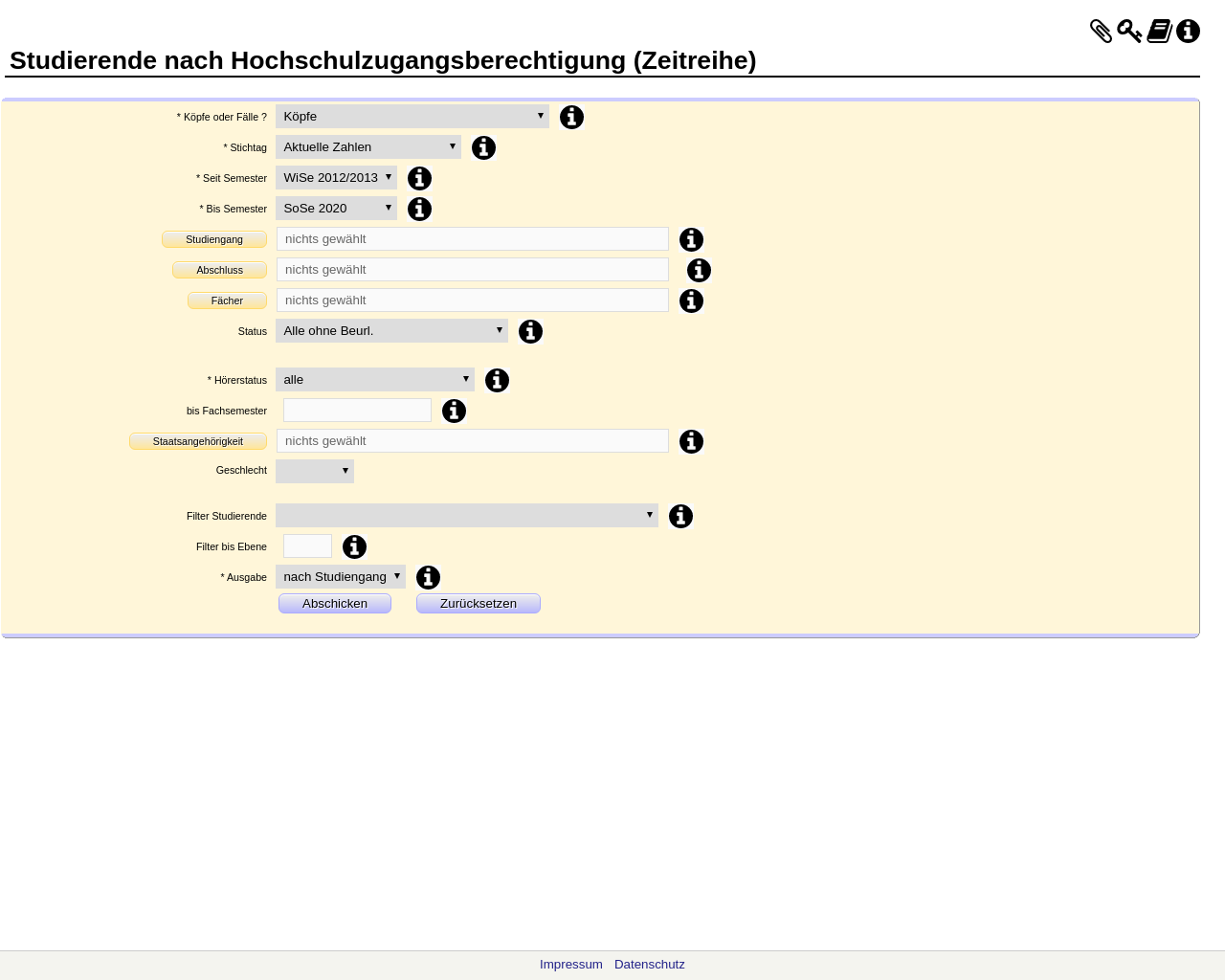Click the Studiengang selection button
The width and height of the screenshot is (1225, 980).
click(214, 239)
